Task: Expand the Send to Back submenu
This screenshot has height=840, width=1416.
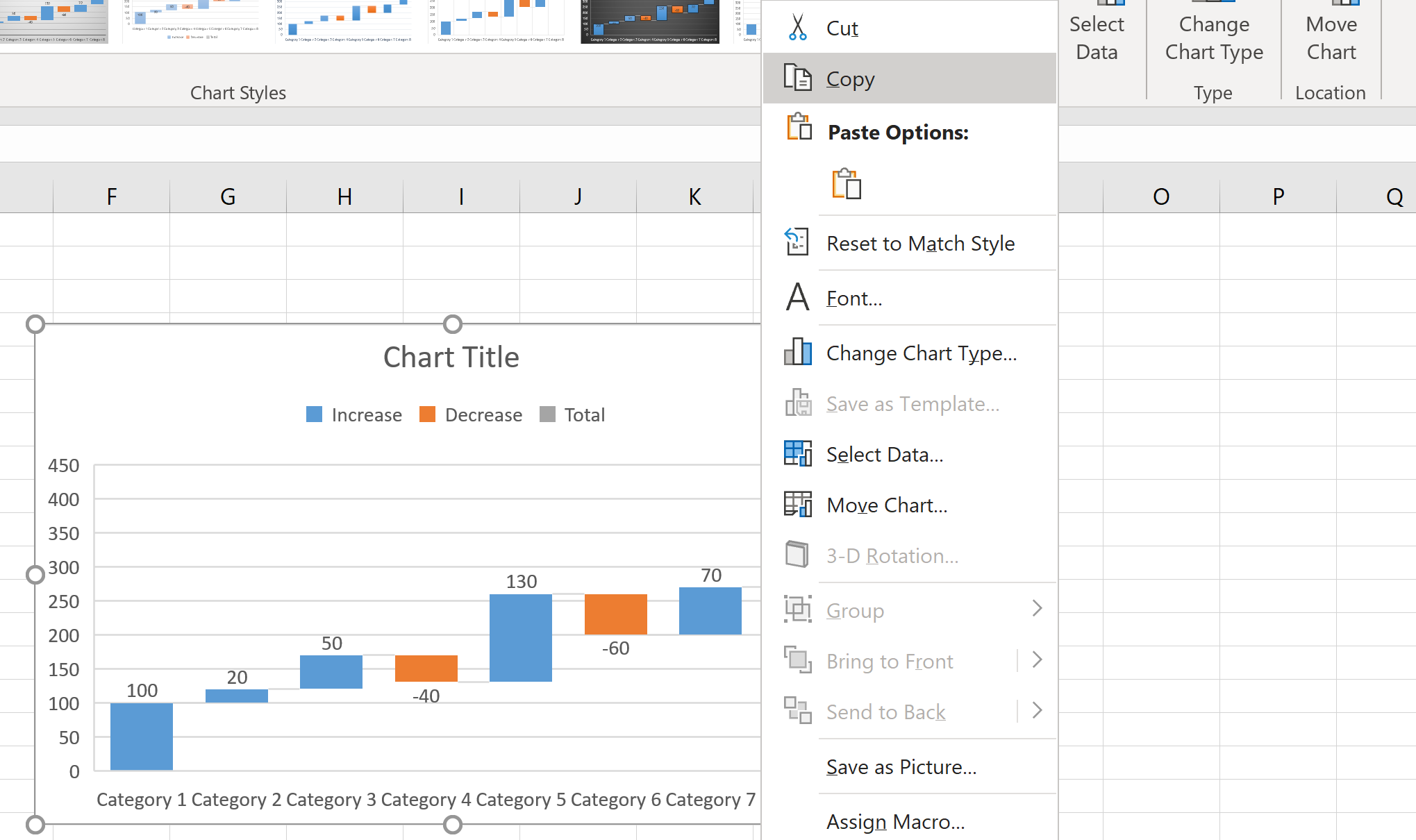Action: [x=1038, y=710]
